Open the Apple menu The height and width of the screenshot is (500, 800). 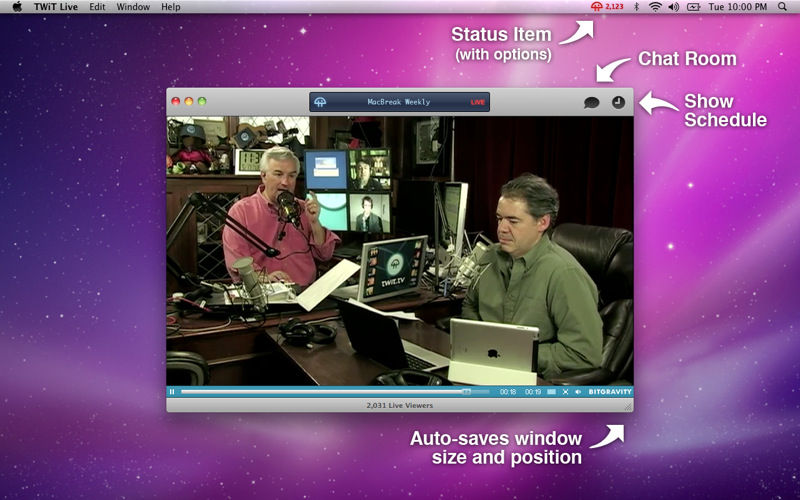coord(17,7)
